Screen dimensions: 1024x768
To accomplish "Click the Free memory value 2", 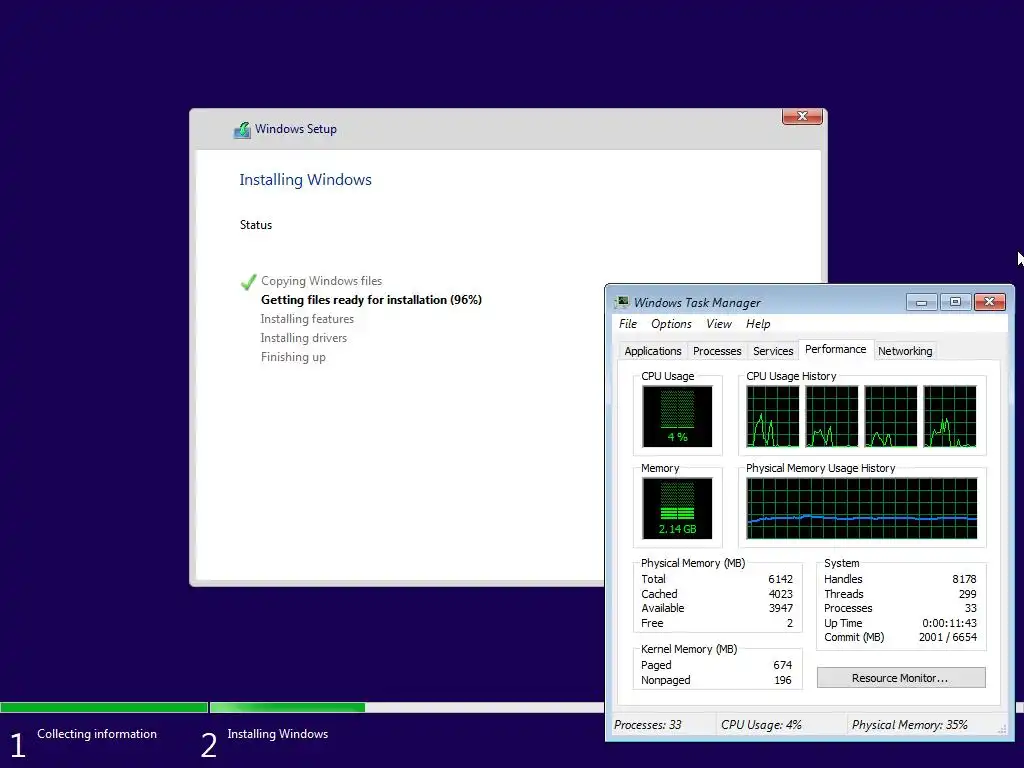I will [790, 623].
